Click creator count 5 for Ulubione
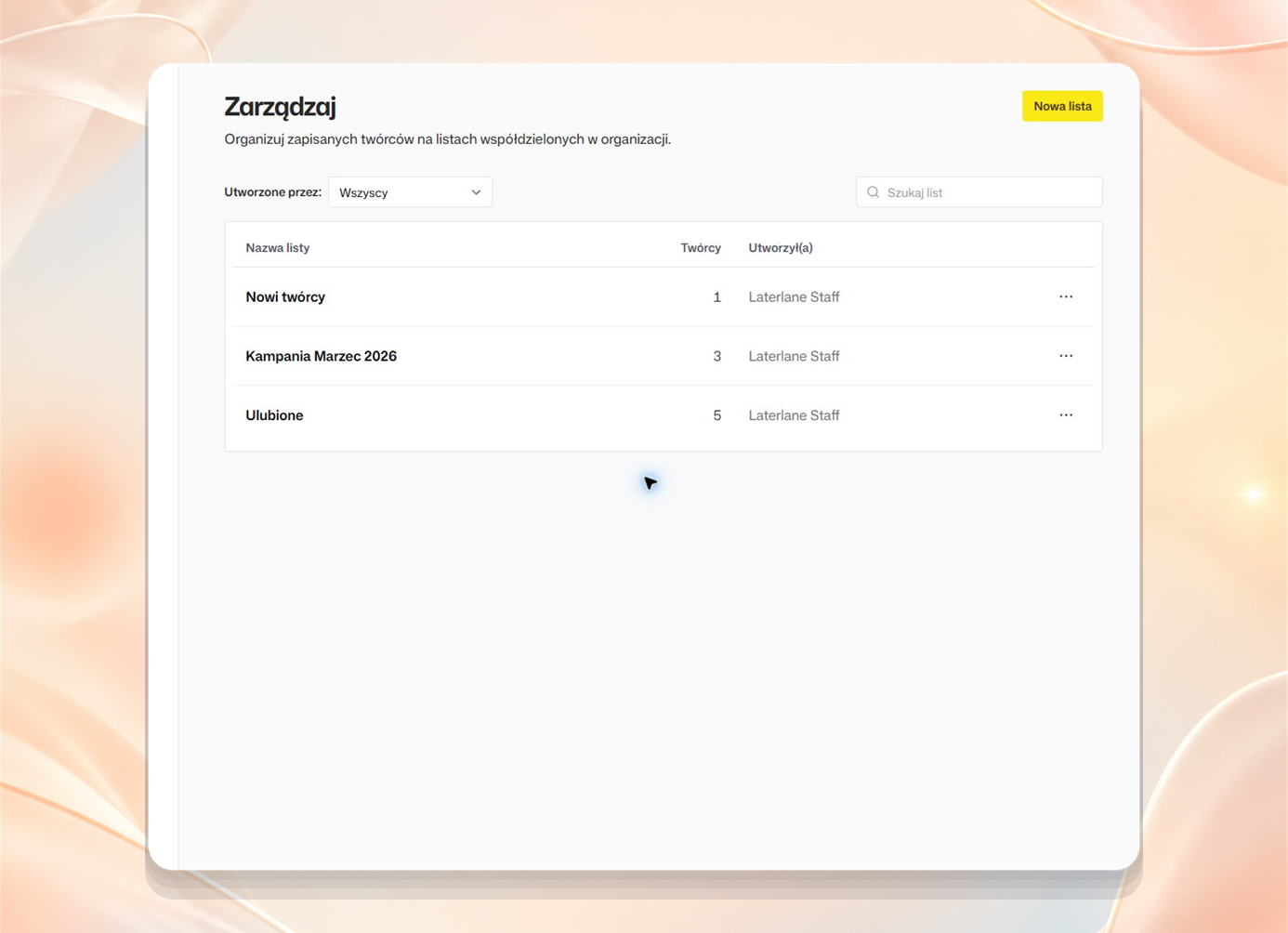Screen dimensions: 1288x933 [716, 415]
